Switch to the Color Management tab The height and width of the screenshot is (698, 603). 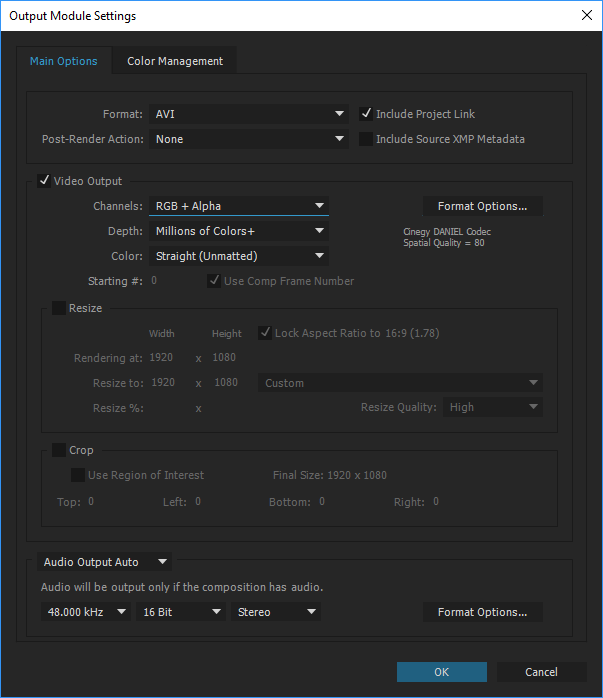[x=175, y=61]
